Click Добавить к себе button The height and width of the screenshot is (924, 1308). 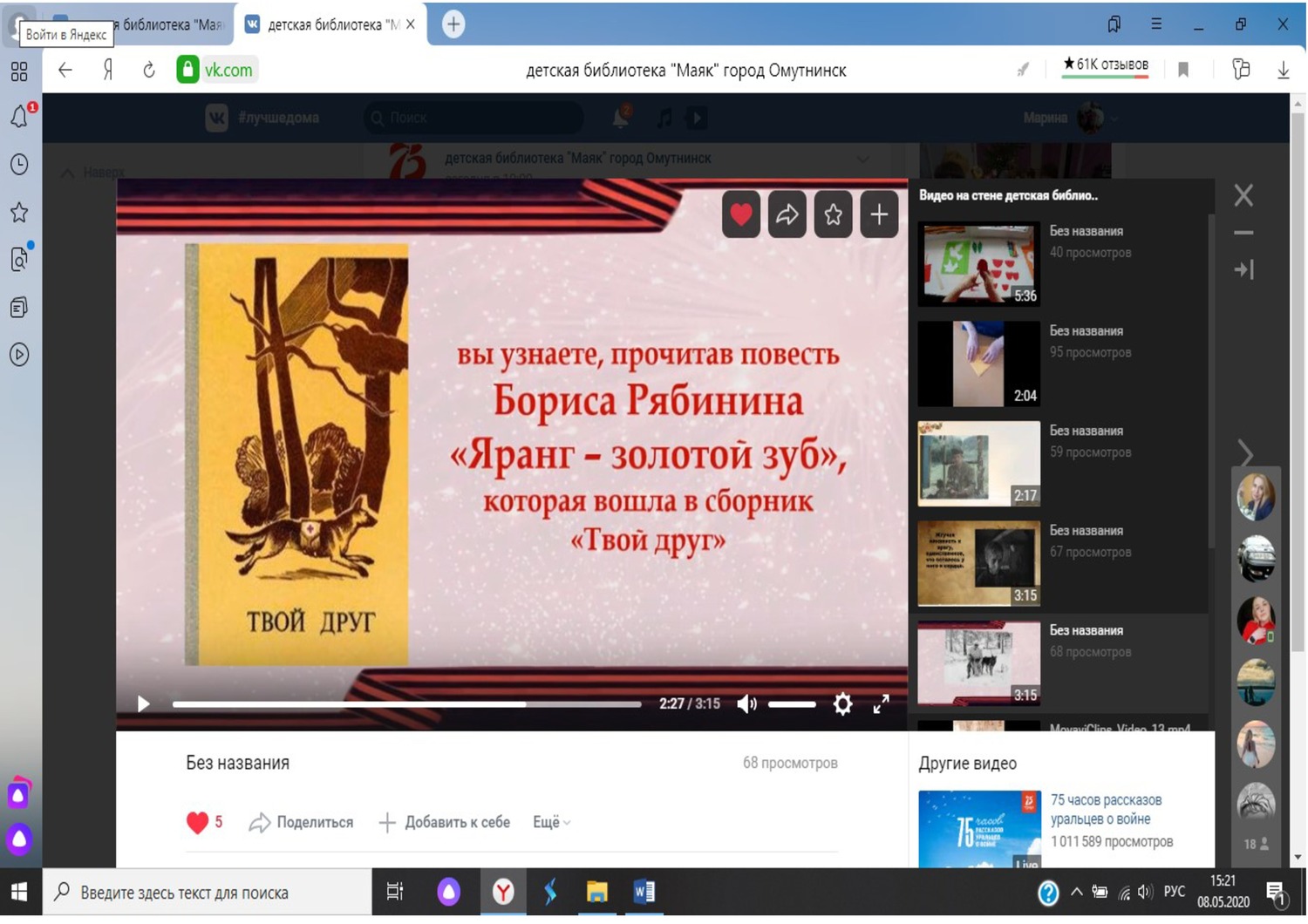tap(445, 822)
